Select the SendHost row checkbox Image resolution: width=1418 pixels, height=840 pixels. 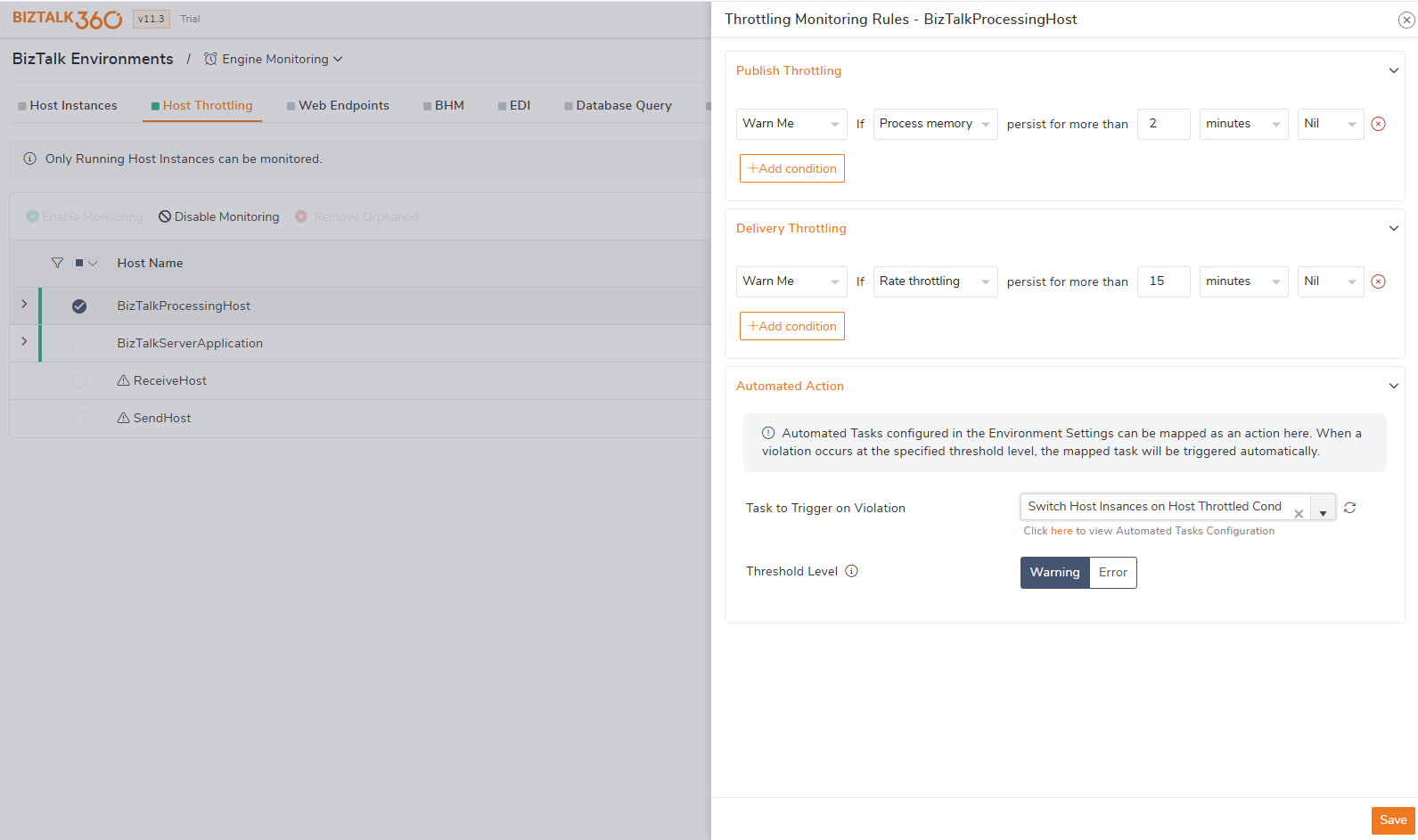tap(79, 419)
